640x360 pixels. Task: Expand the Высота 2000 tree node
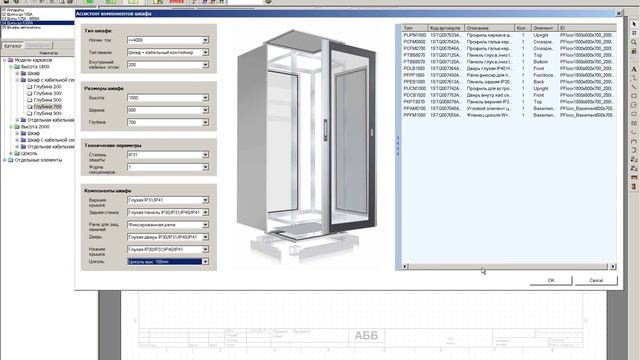(11, 127)
